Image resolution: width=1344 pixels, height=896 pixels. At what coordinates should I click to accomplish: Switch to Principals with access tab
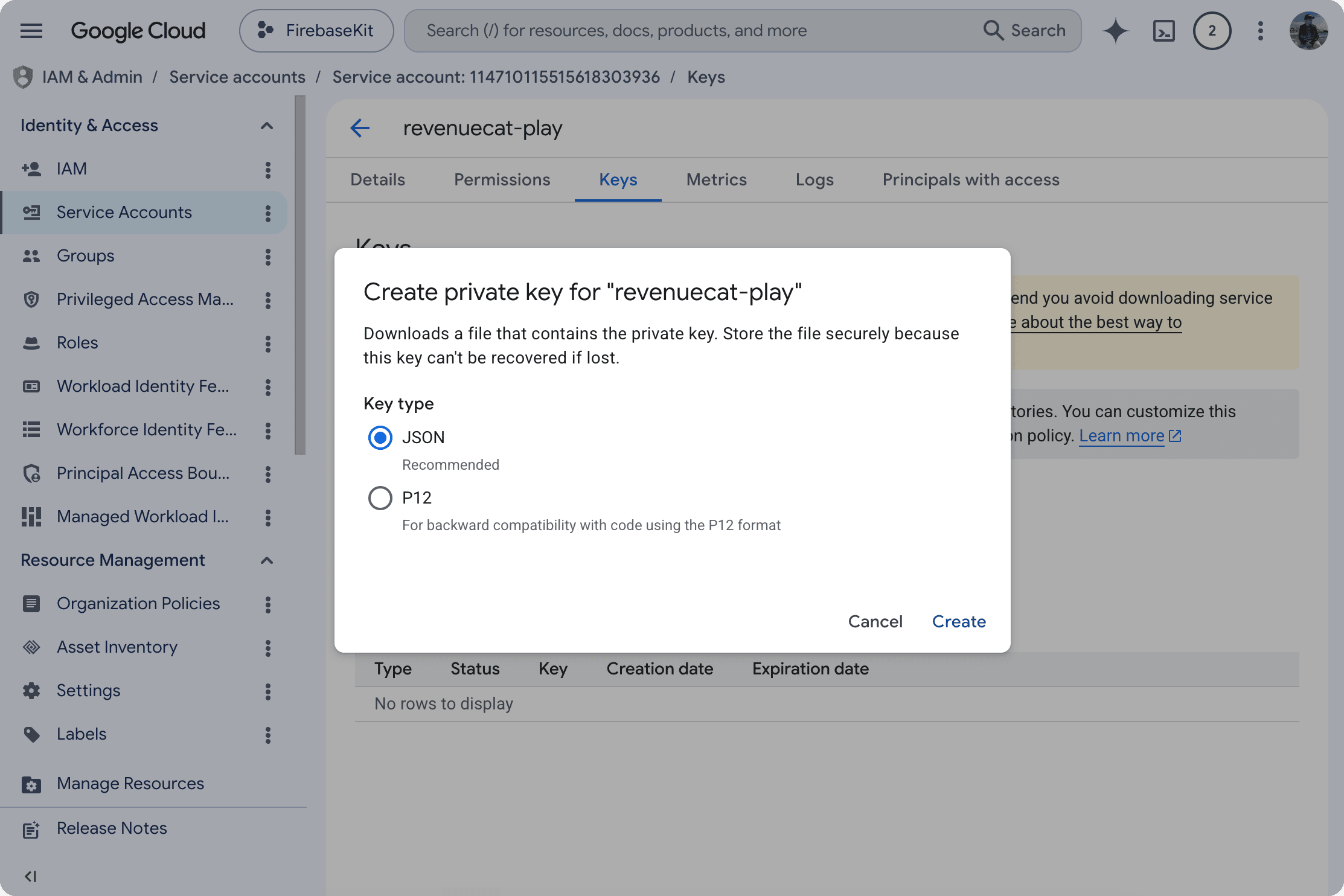971,180
